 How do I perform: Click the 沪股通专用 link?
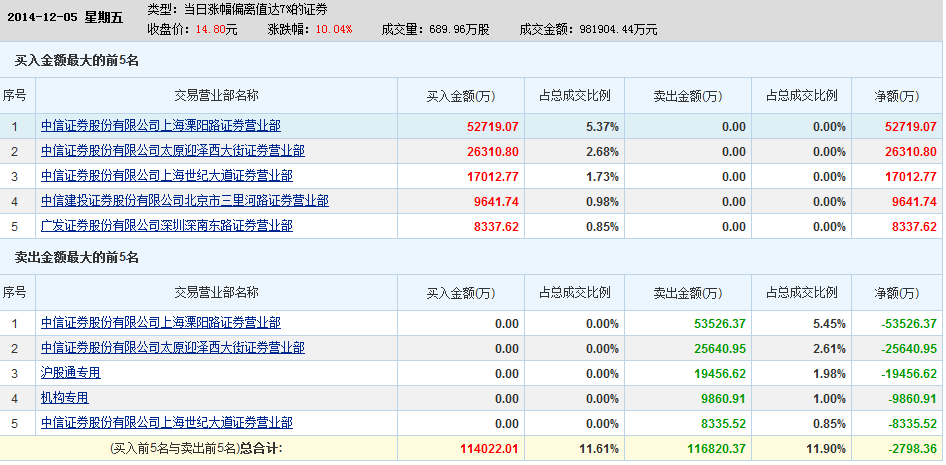click(70, 373)
